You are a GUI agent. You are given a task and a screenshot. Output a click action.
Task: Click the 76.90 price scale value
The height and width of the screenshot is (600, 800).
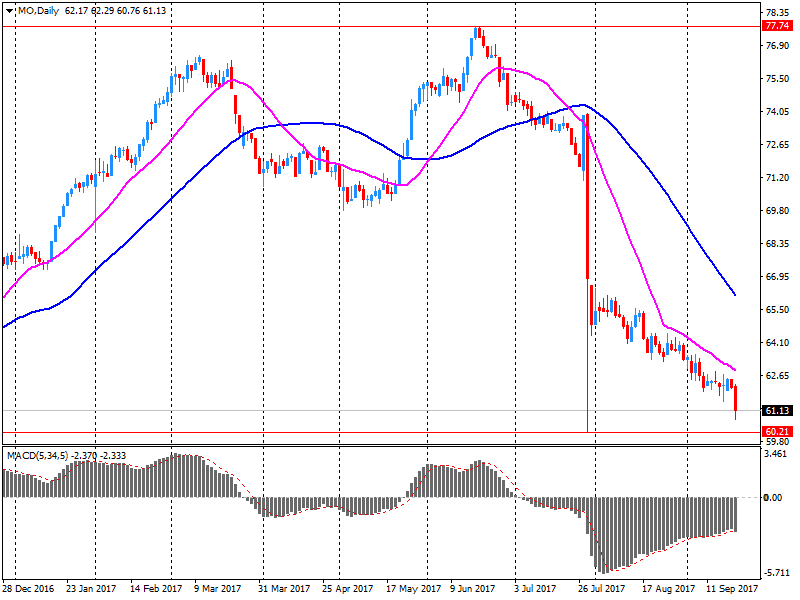777,45
